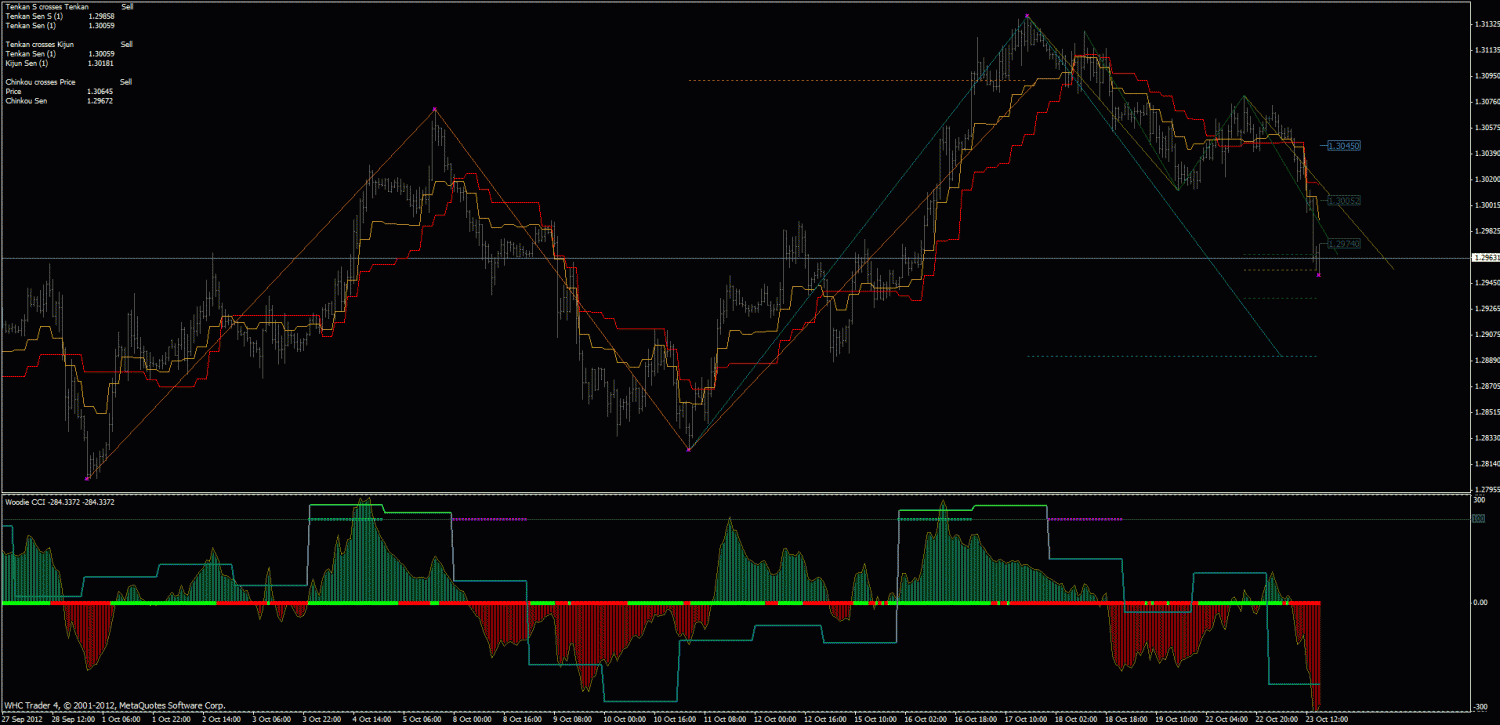Click the 1.31325 level on the price axis

(x=1486, y=24)
